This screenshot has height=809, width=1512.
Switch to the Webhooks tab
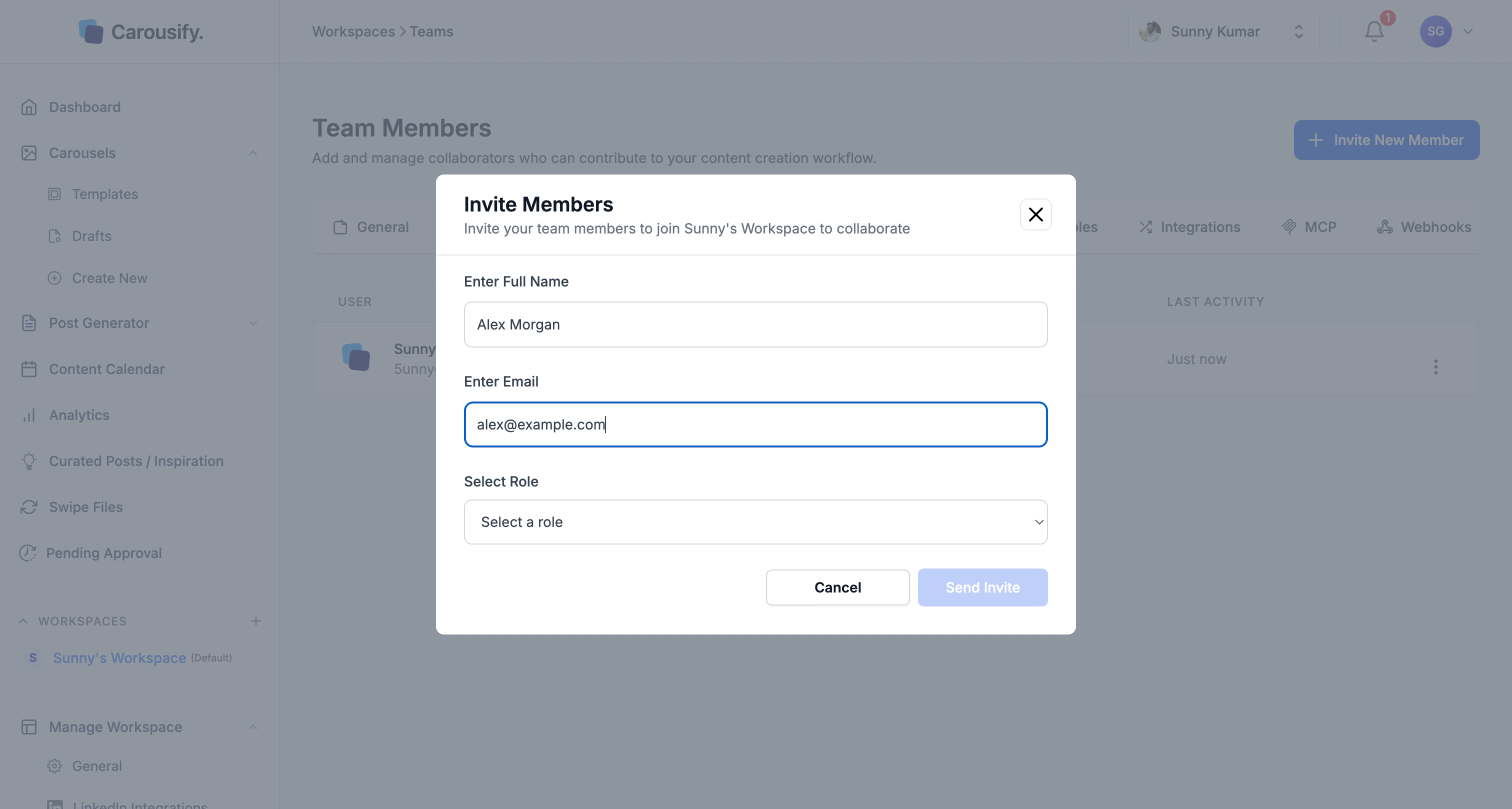coord(1424,227)
